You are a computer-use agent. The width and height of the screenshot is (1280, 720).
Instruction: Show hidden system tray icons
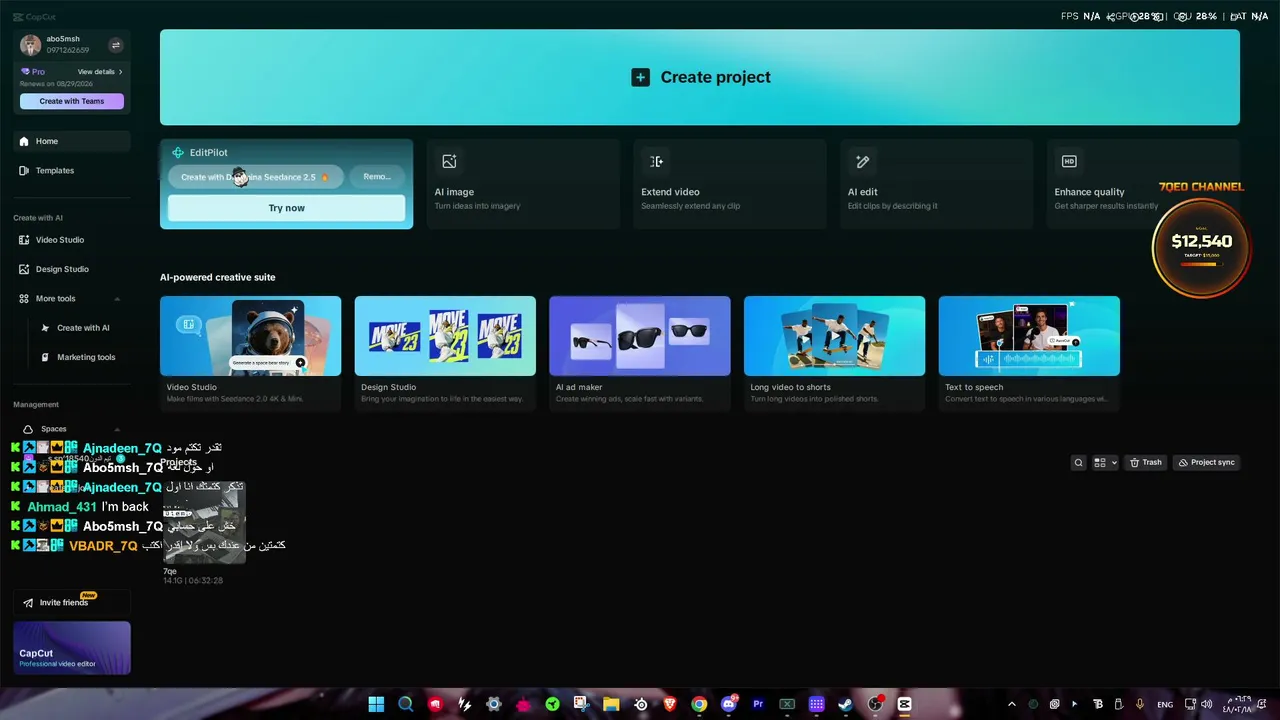[1011, 704]
